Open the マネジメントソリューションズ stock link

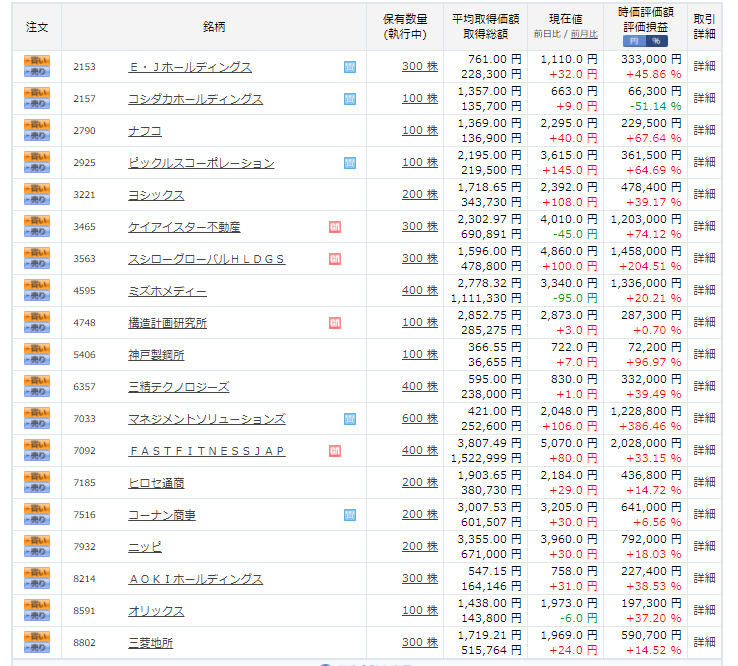tap(207, 419)
